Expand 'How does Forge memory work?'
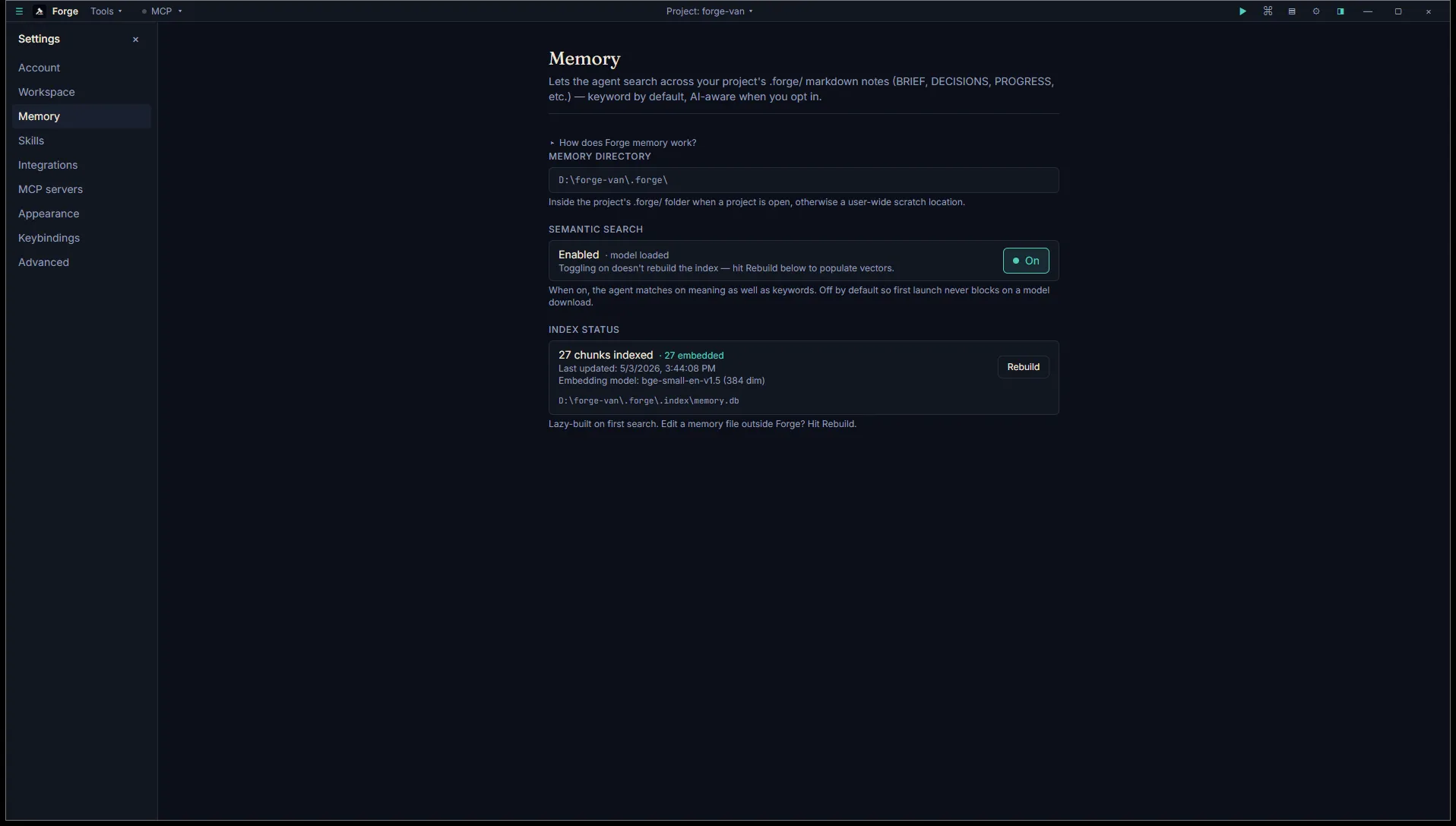The width and height of the screenshot is (1456, 826). (623, 143)
